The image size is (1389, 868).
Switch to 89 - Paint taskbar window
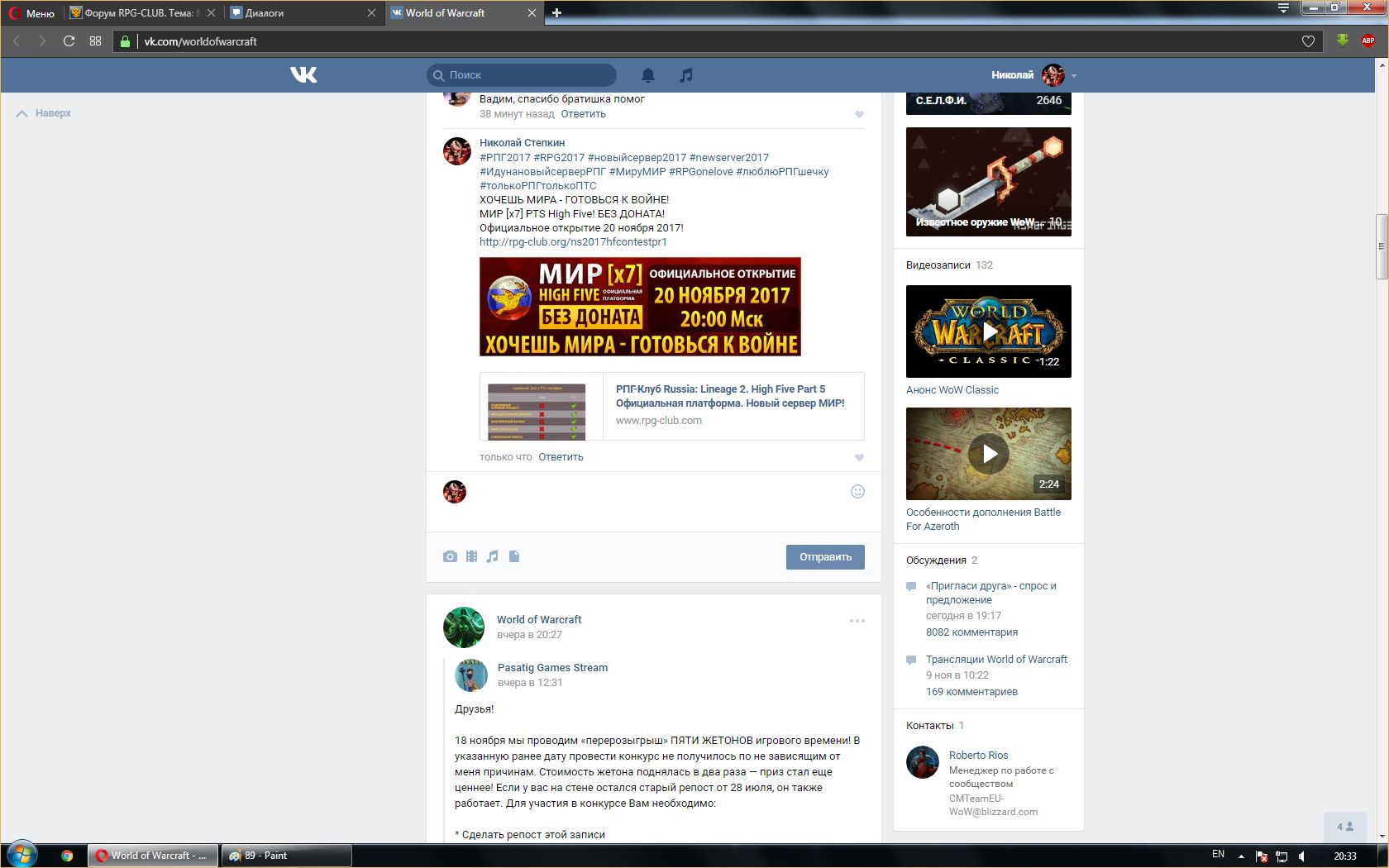pyautogui.click(x=286, y=856)
